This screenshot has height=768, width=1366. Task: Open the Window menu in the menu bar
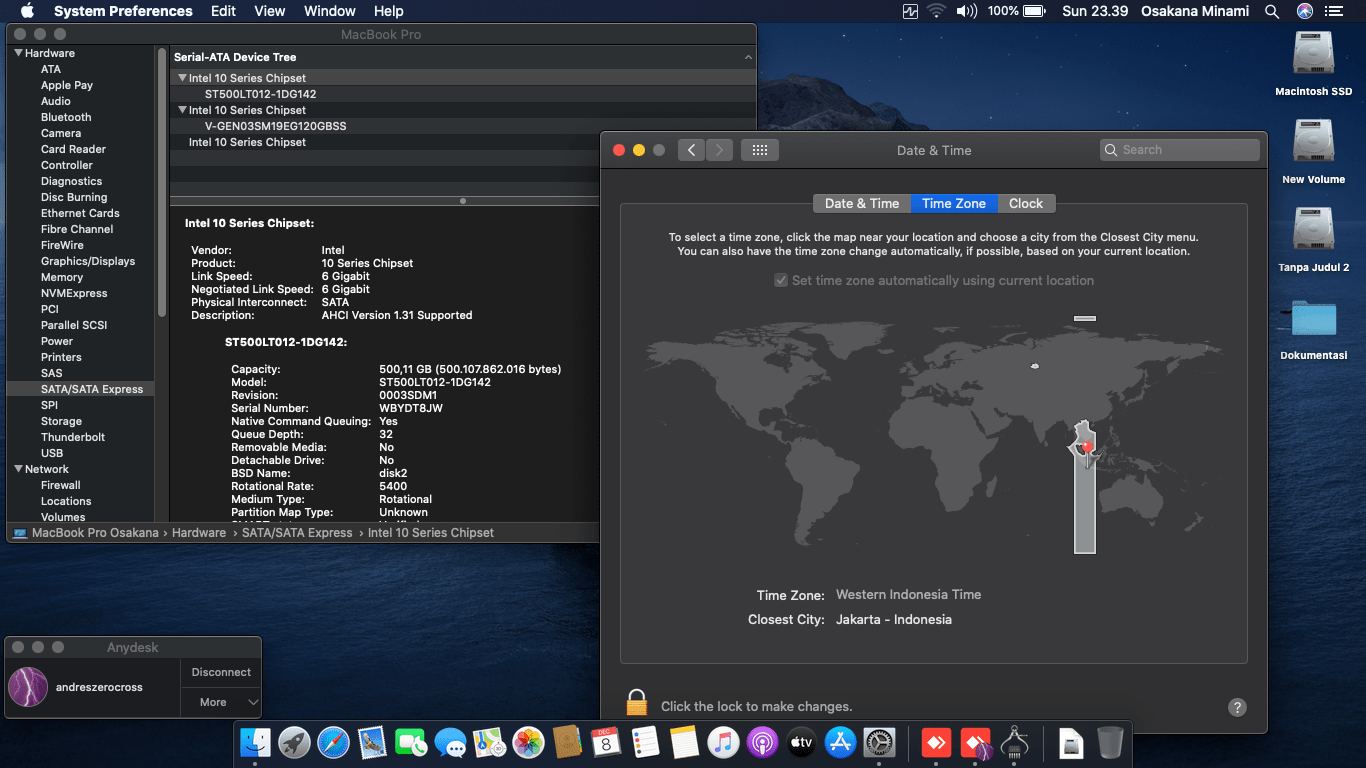[329, 11]
